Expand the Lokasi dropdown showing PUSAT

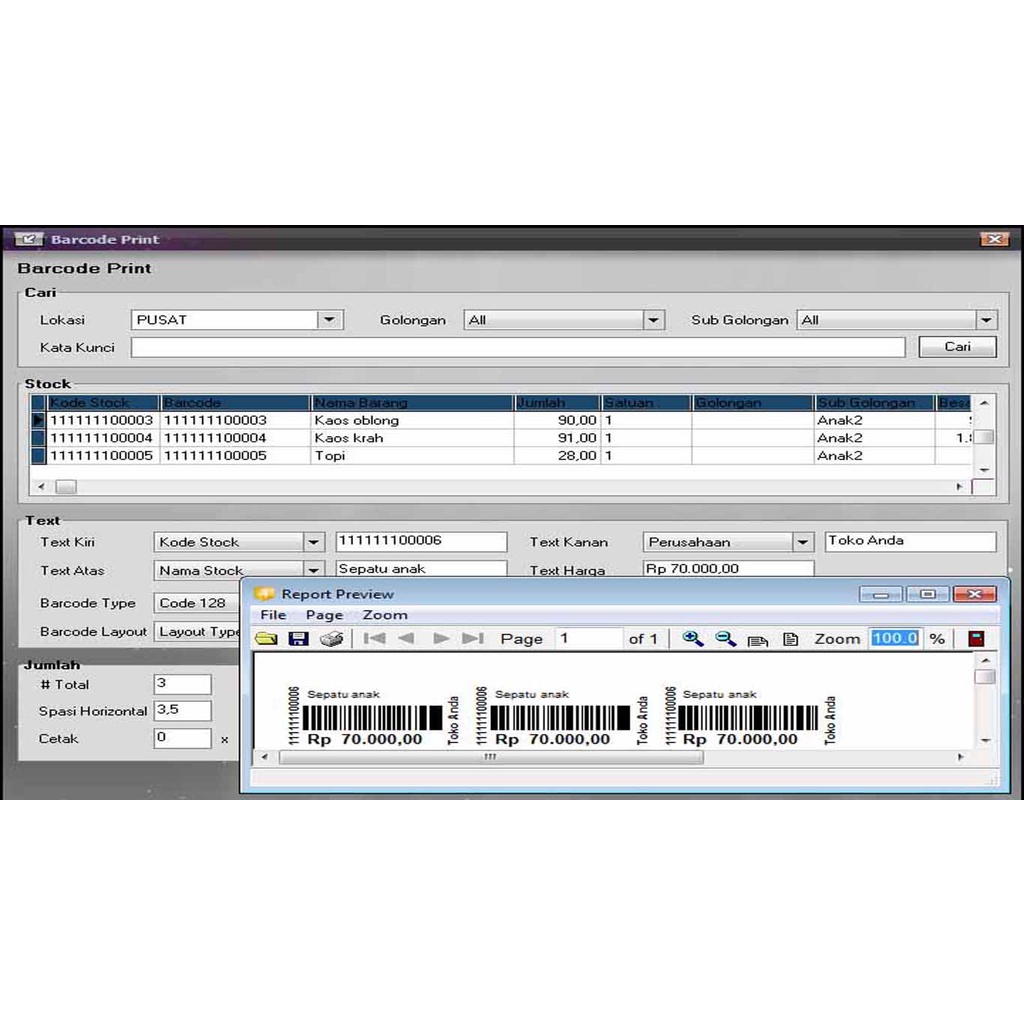[330, 320]
